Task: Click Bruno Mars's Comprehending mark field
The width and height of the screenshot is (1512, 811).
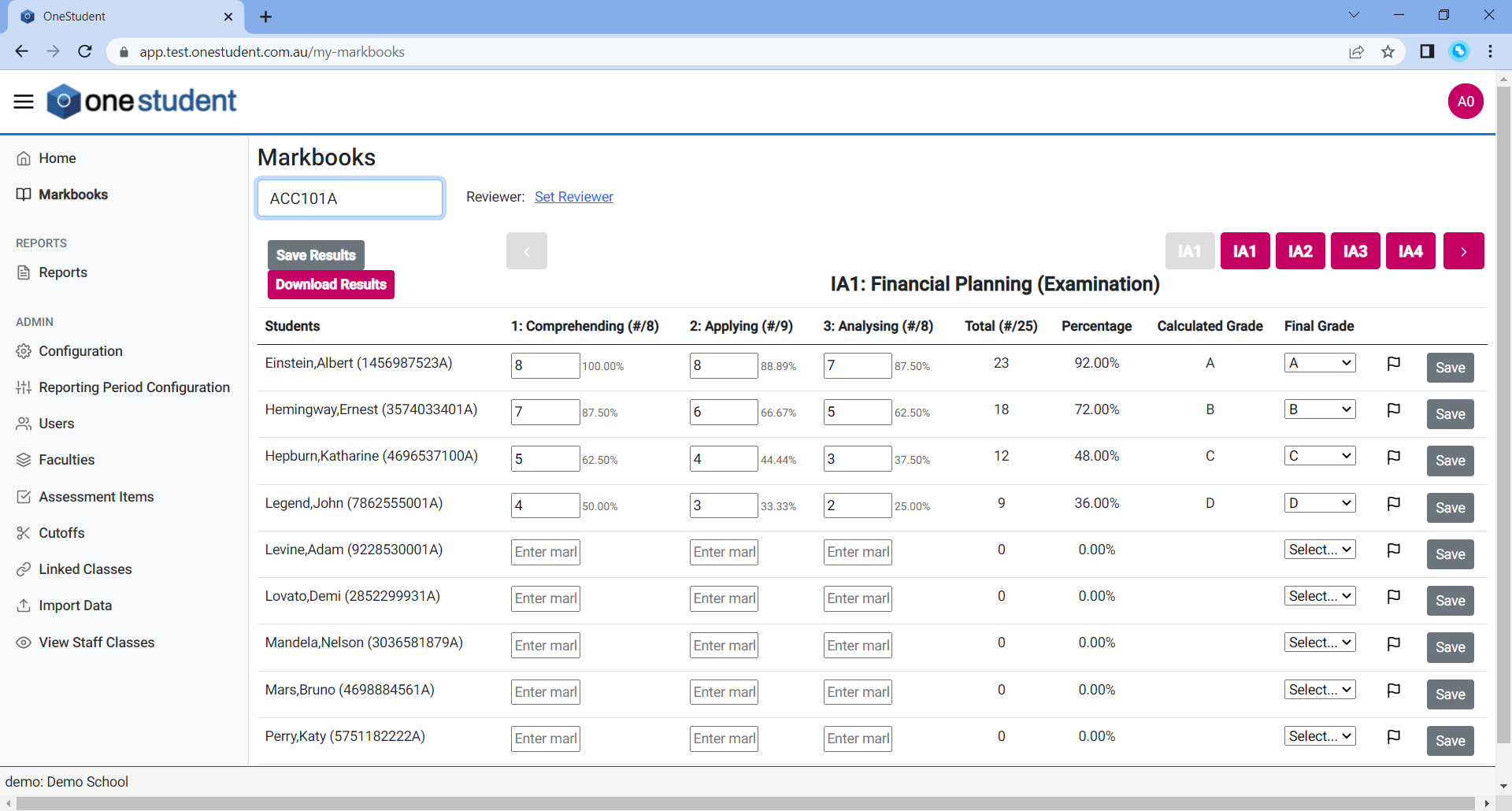Action: [545, 691]
